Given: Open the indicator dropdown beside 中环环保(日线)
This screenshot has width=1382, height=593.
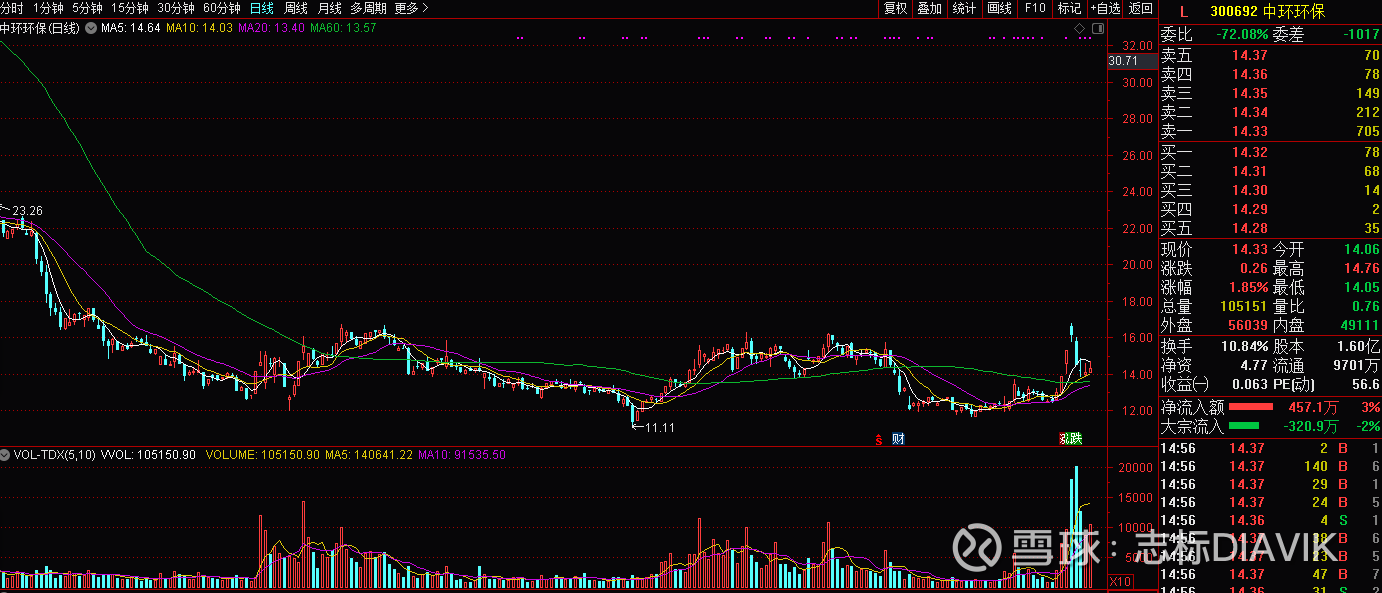Looking at the screenshot, I should 91,28.
